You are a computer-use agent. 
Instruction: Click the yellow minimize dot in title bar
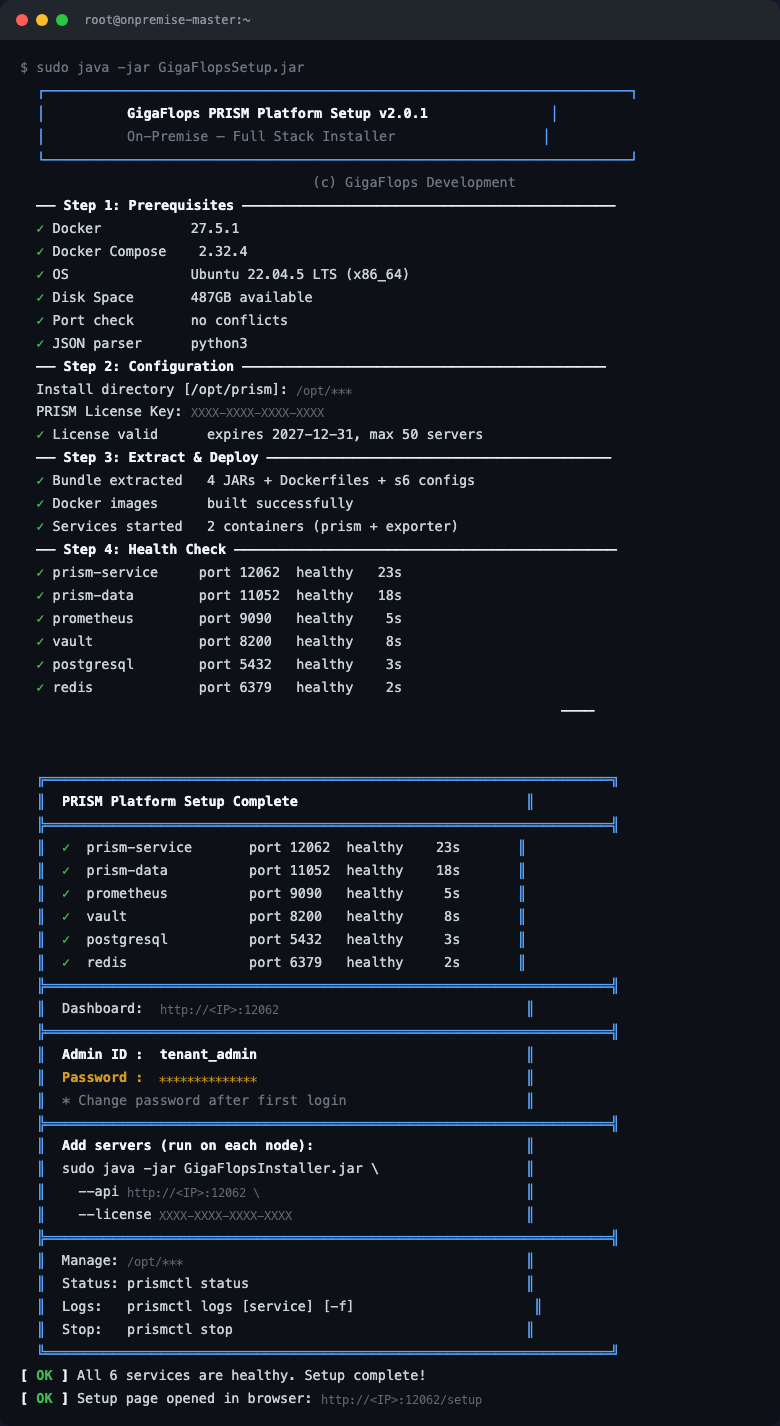[x=42, y=20]
